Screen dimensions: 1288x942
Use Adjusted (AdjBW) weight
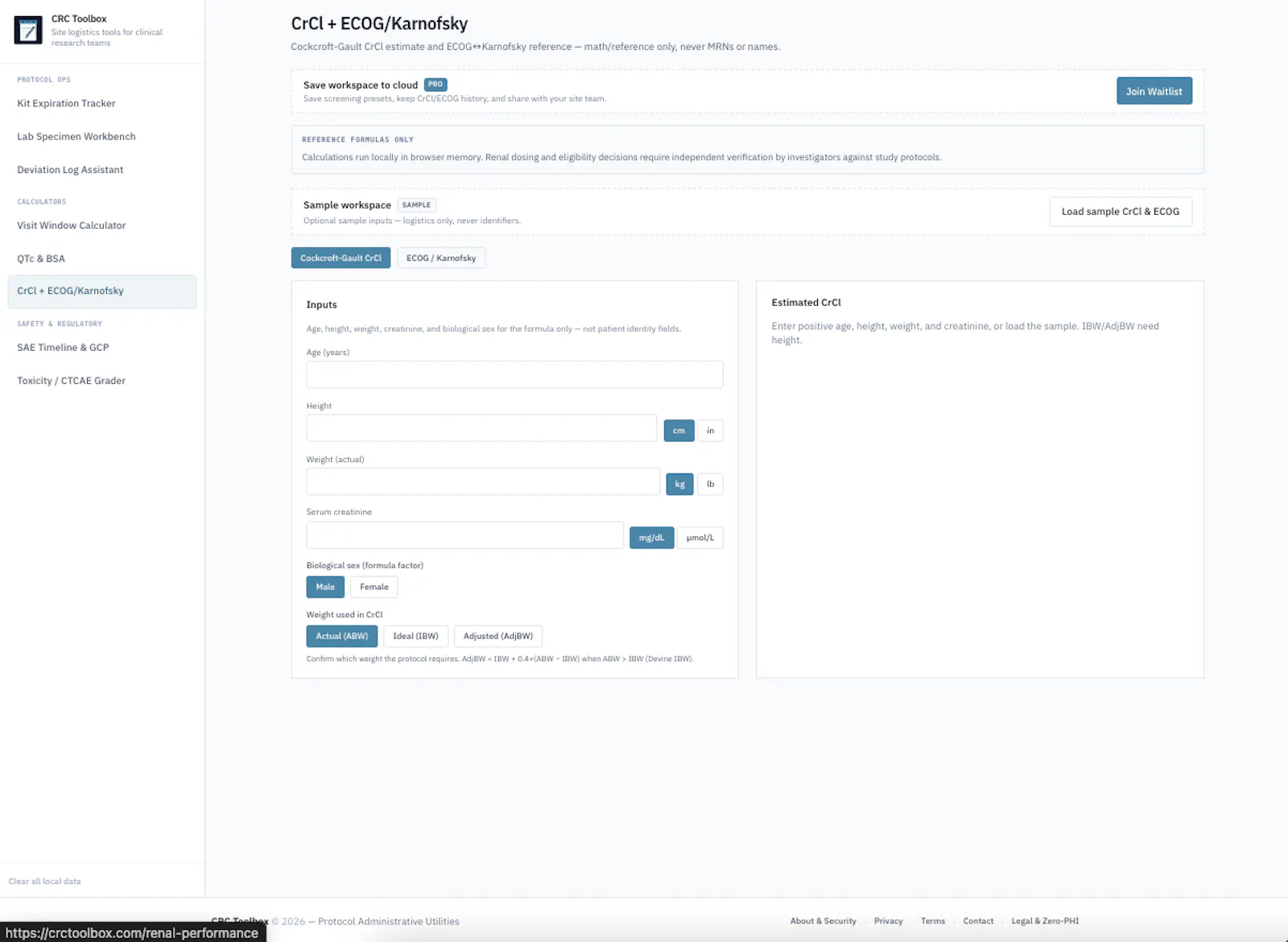click(498, 636)
